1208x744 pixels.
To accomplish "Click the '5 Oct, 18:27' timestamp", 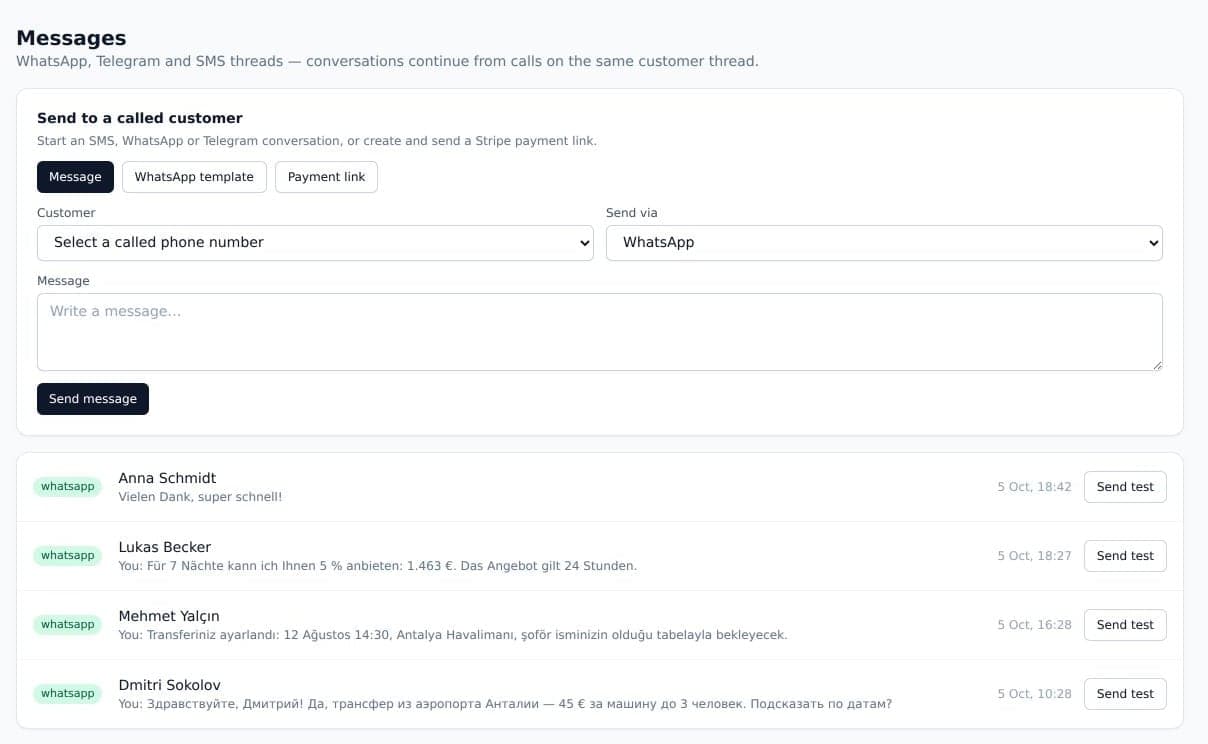I will 1034,556.
